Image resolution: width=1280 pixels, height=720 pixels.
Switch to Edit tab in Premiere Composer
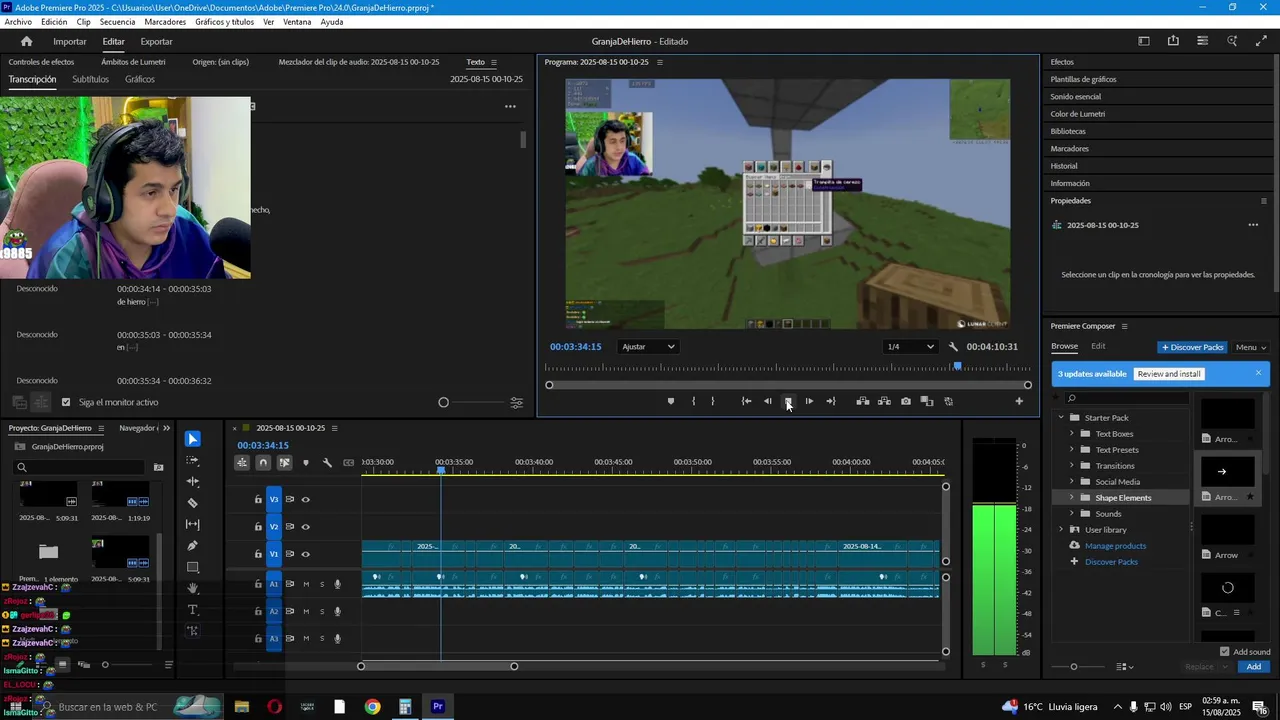click(x=1098, y=346)
